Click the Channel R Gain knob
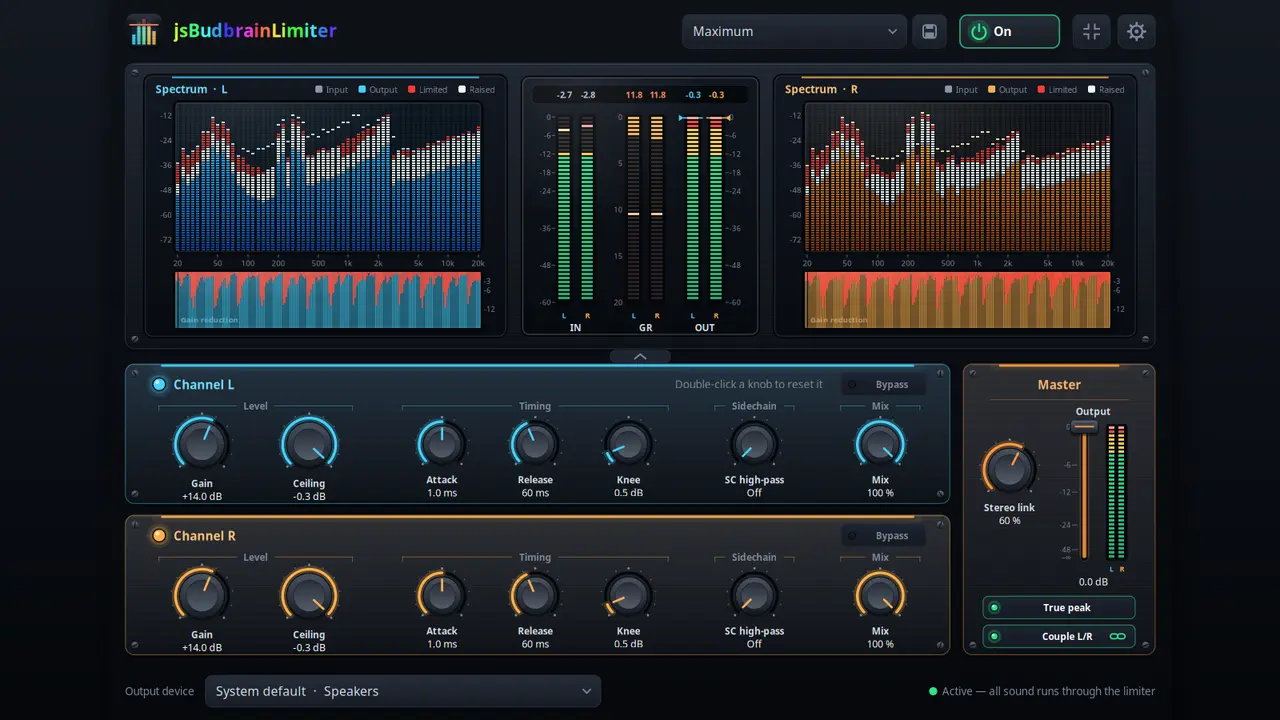The width and height of the screenshot is (1280, 720). click(x=202, y=595)
